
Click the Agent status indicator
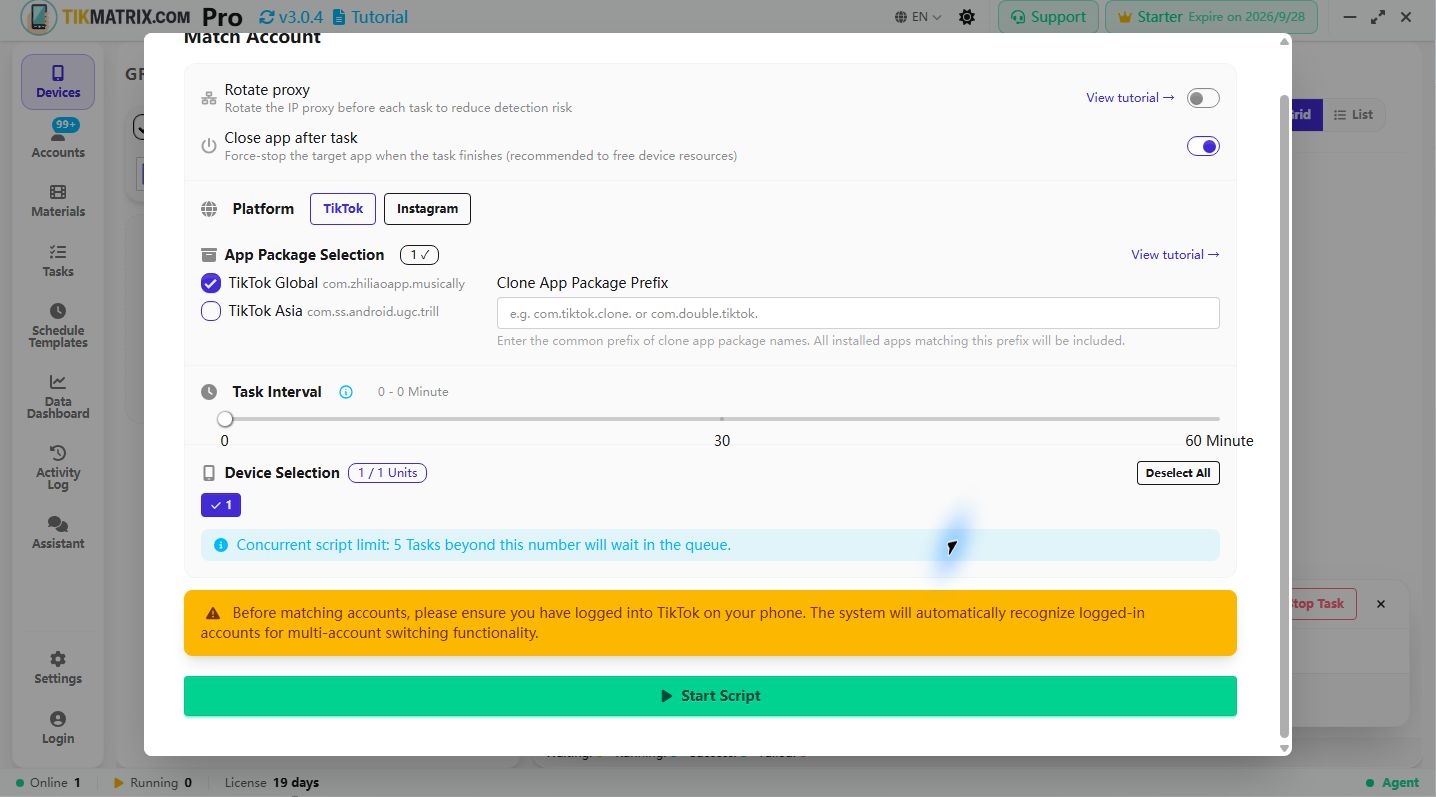click(x=1392, y=783)
